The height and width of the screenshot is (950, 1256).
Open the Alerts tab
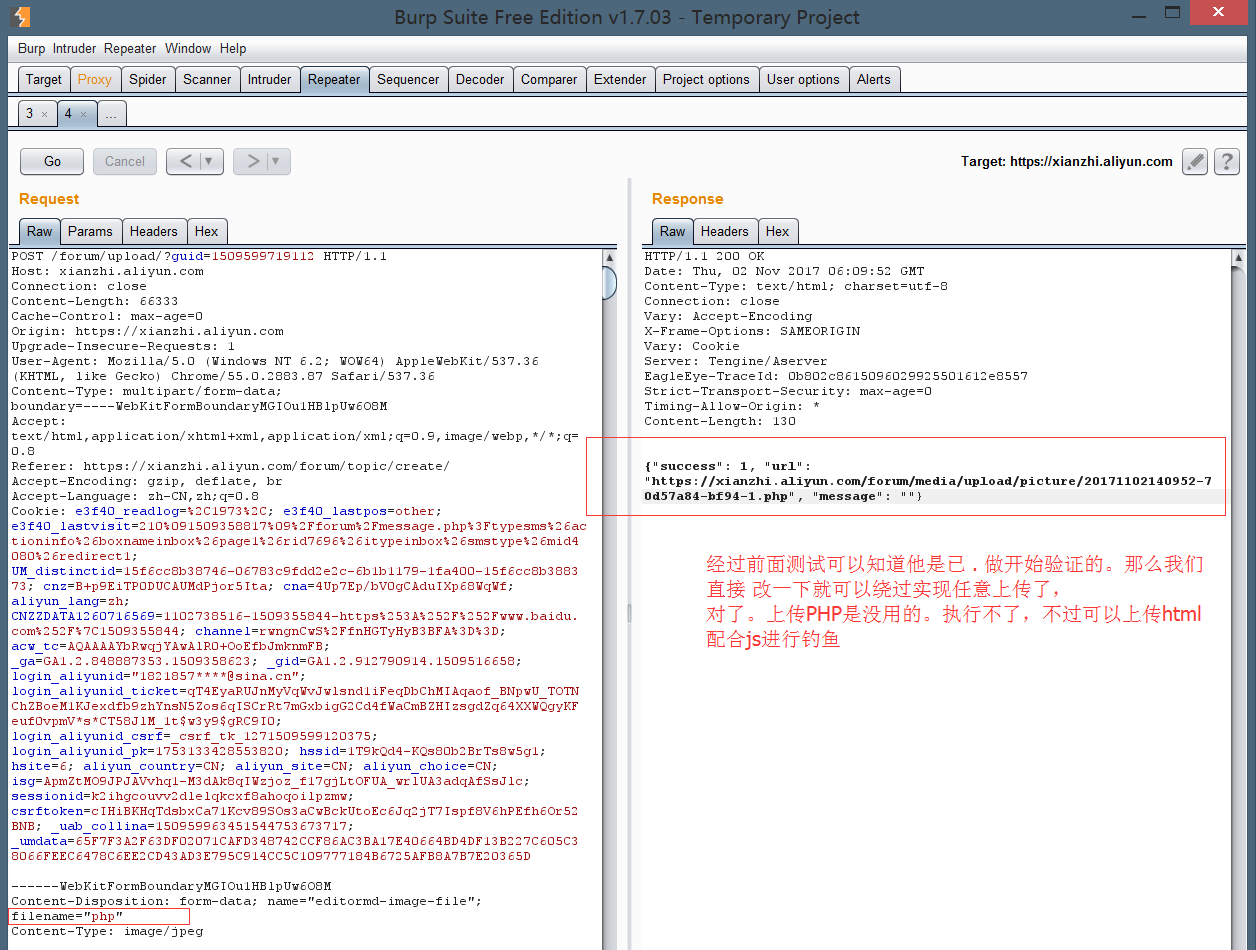click(873, 80)
